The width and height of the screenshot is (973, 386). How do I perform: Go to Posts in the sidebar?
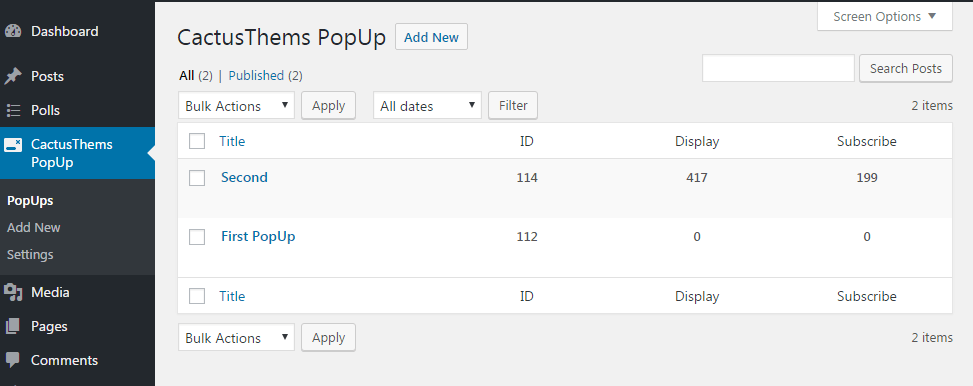[47, 76]
